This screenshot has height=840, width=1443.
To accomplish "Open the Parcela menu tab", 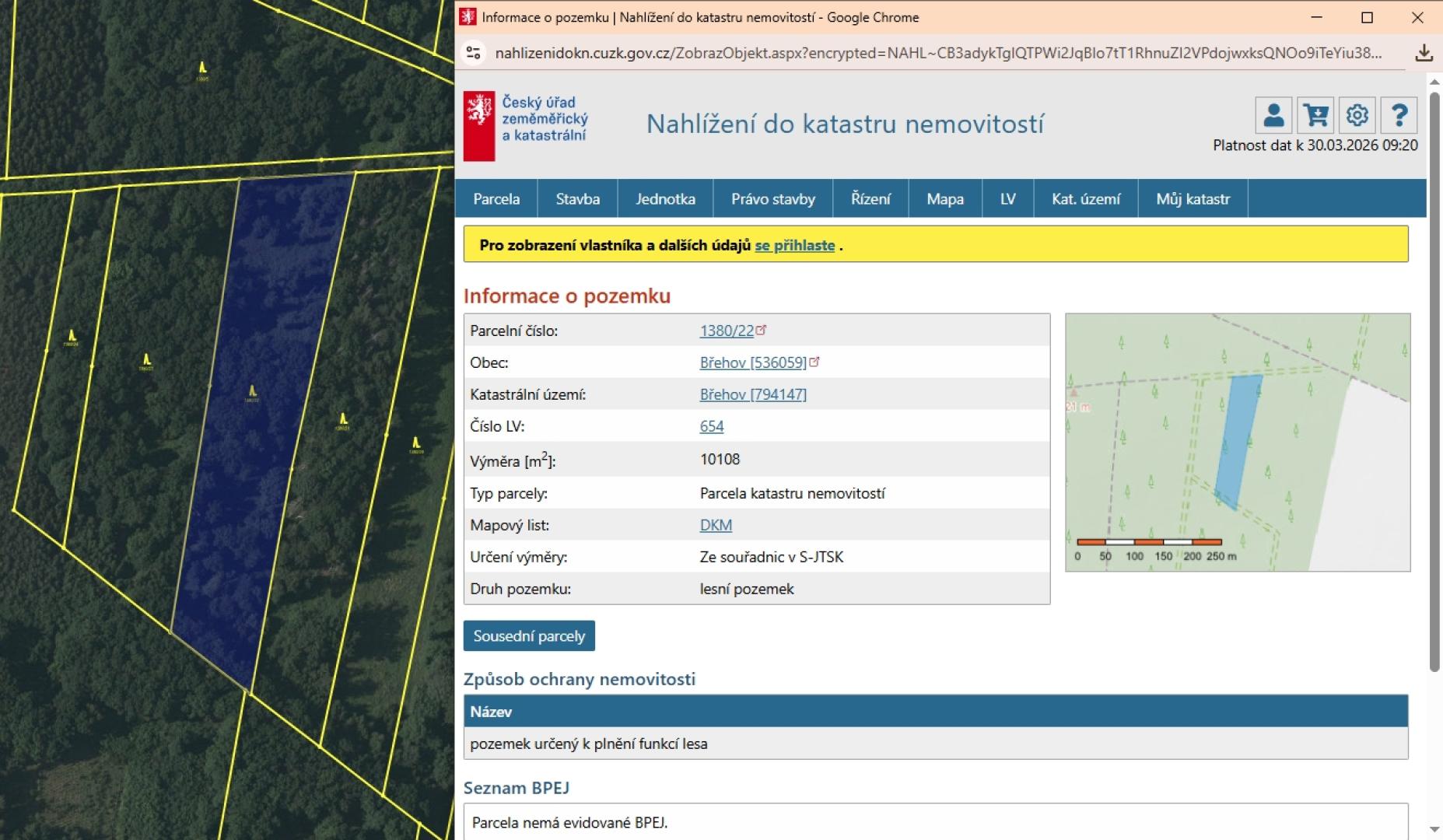I will pos(496,199).
